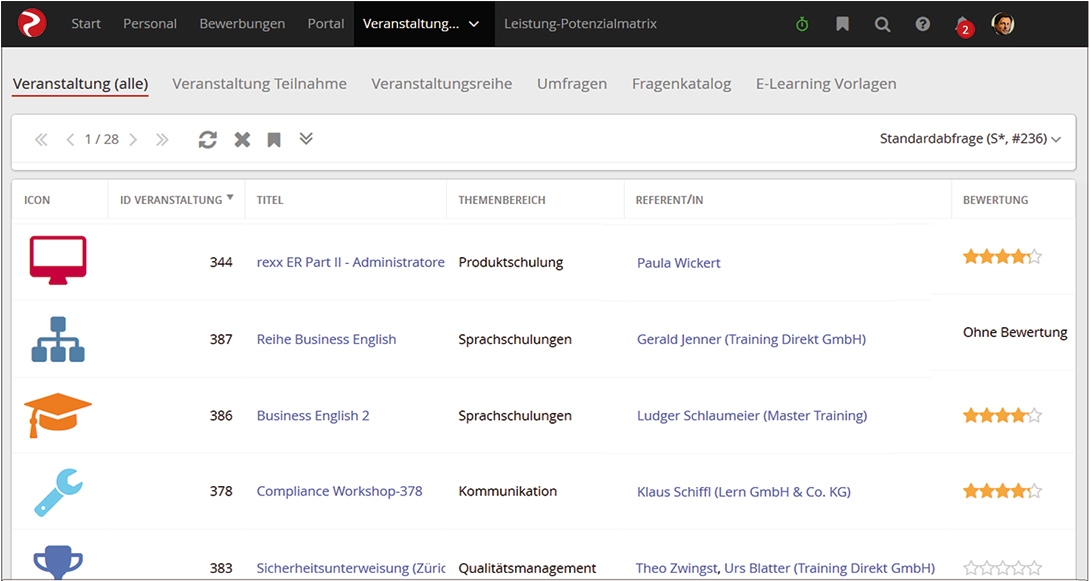Click the refresh list icon
The width and height of the screenshot is (1089, 581).
pyautogui.click(x=207, y=140)
